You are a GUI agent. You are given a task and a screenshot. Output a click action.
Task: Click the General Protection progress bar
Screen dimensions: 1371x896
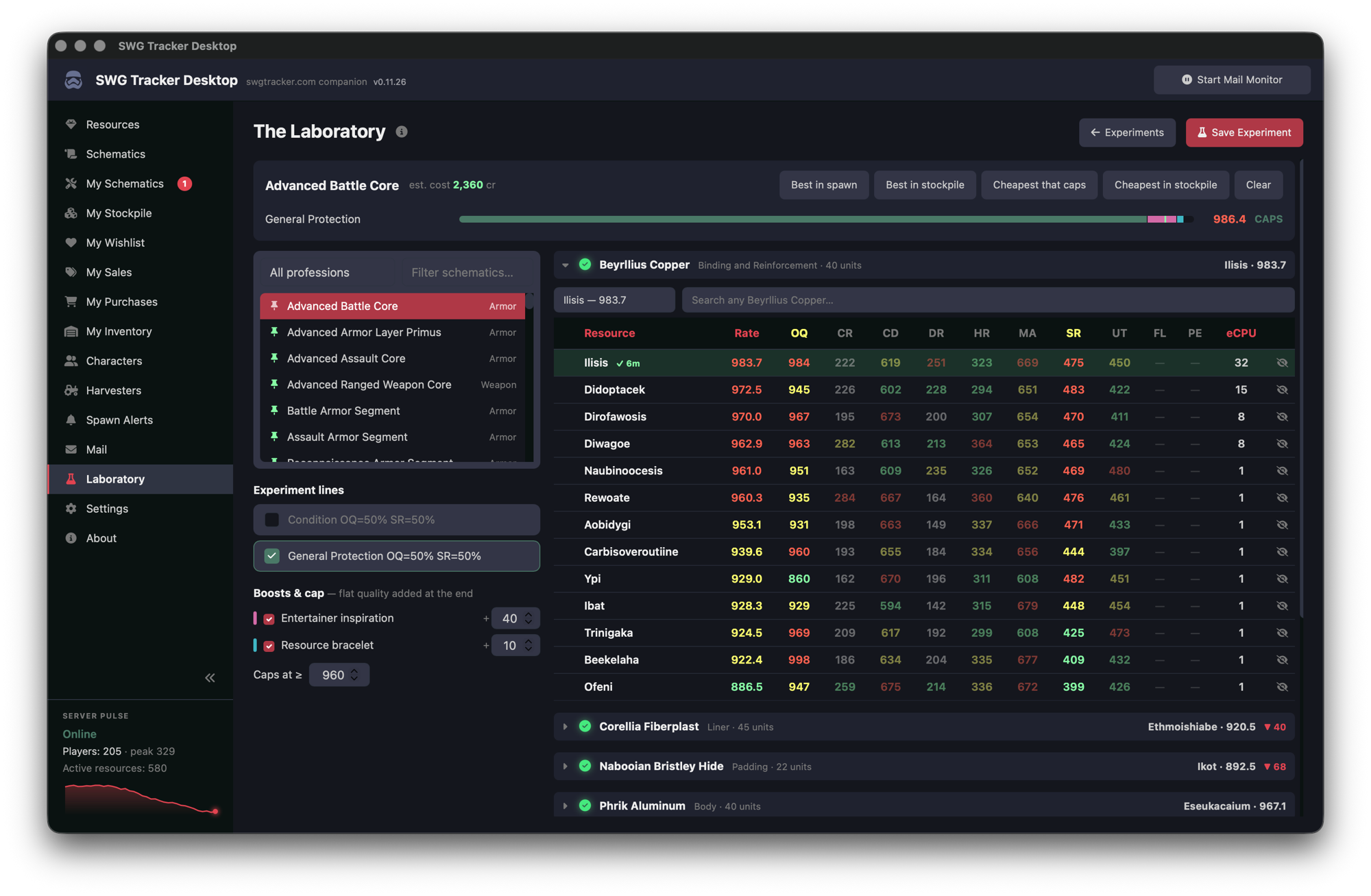pos(825,219)
